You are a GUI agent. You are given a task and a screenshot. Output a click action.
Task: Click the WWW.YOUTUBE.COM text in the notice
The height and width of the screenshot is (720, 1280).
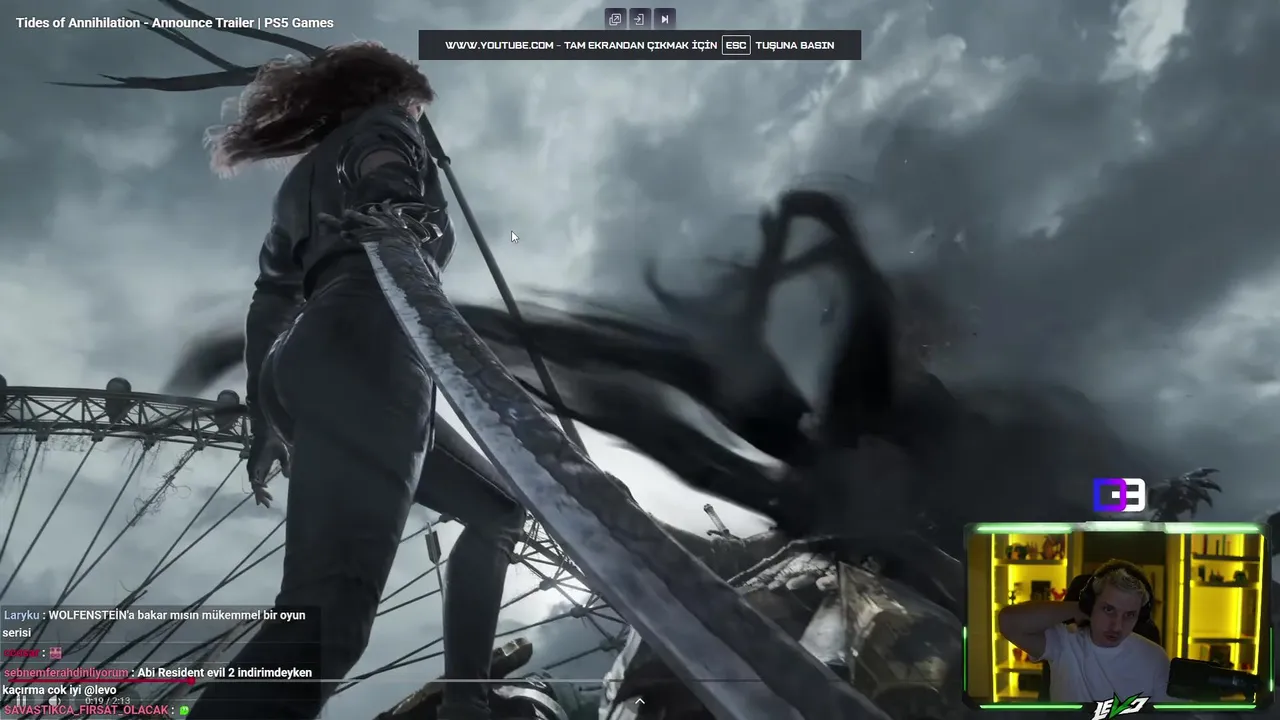pos(499,45)
